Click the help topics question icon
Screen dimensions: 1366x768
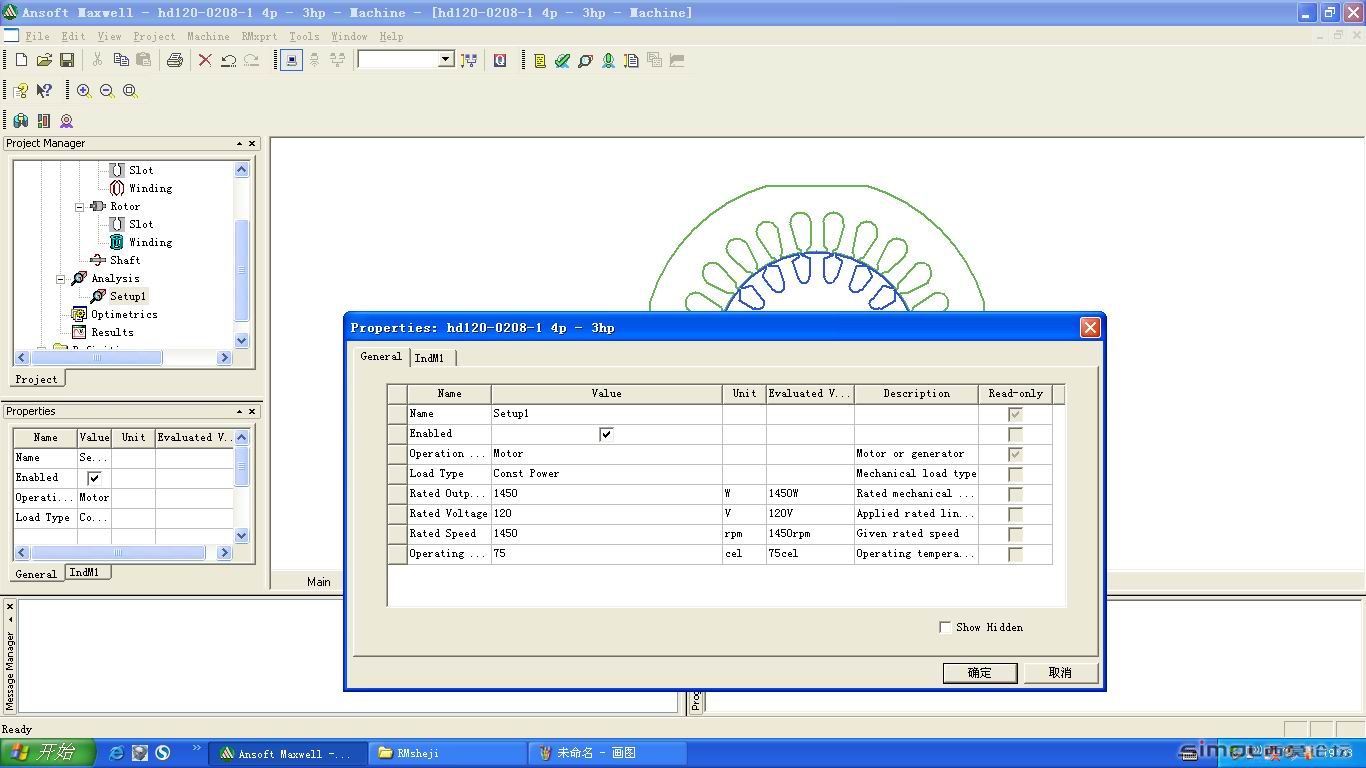tap(21, 90)
